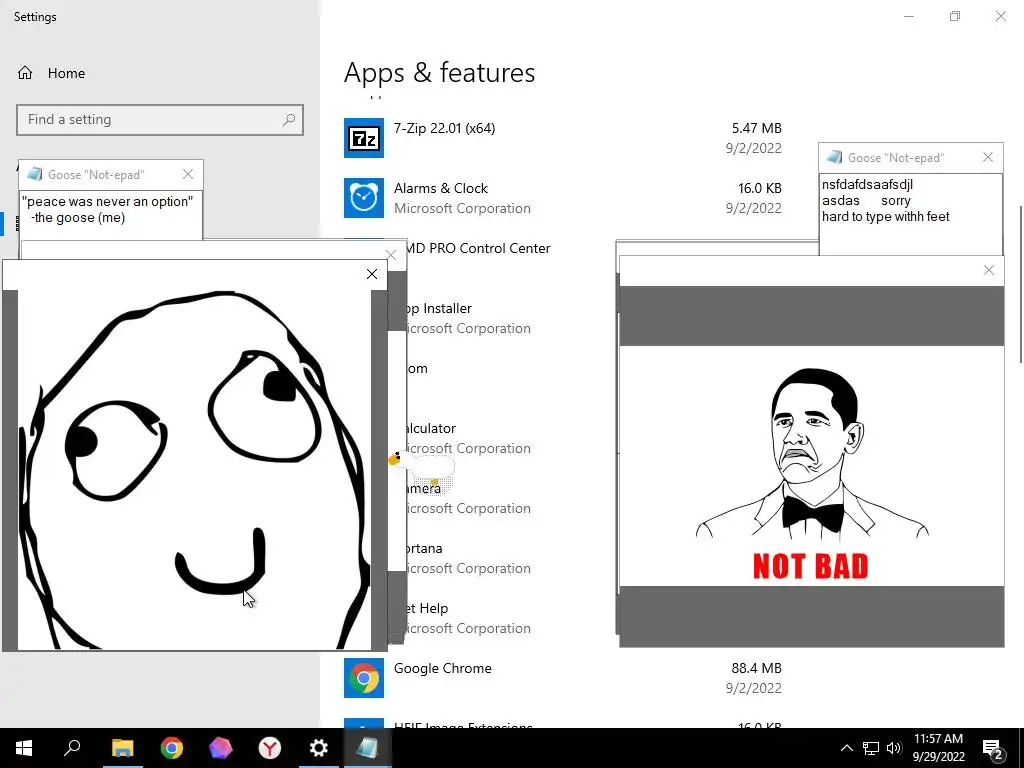Click the Settings window scrollbar
This screenshot has height=768, width=1024.
click(1021, 284)
